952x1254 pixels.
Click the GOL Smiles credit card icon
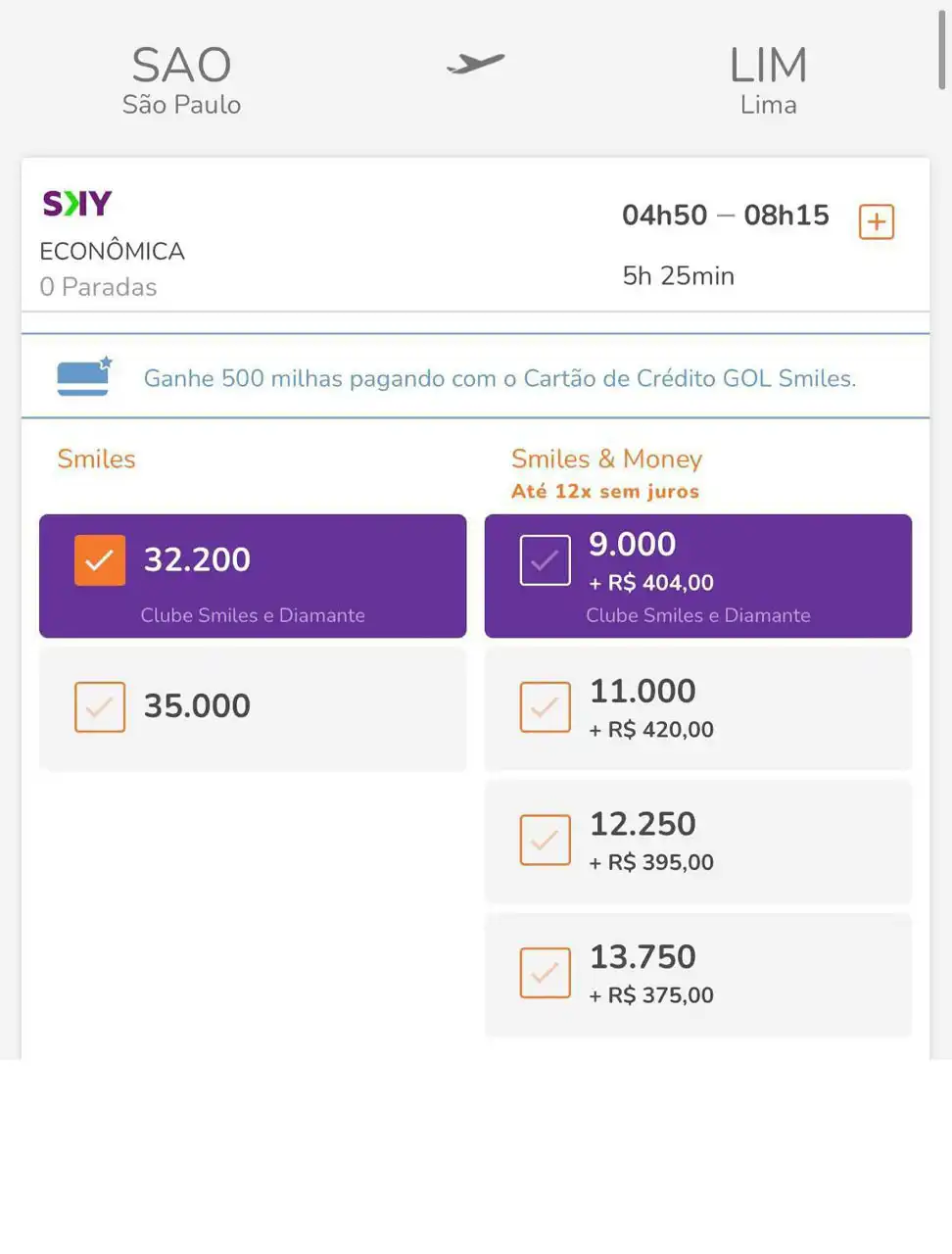[84, 377]
